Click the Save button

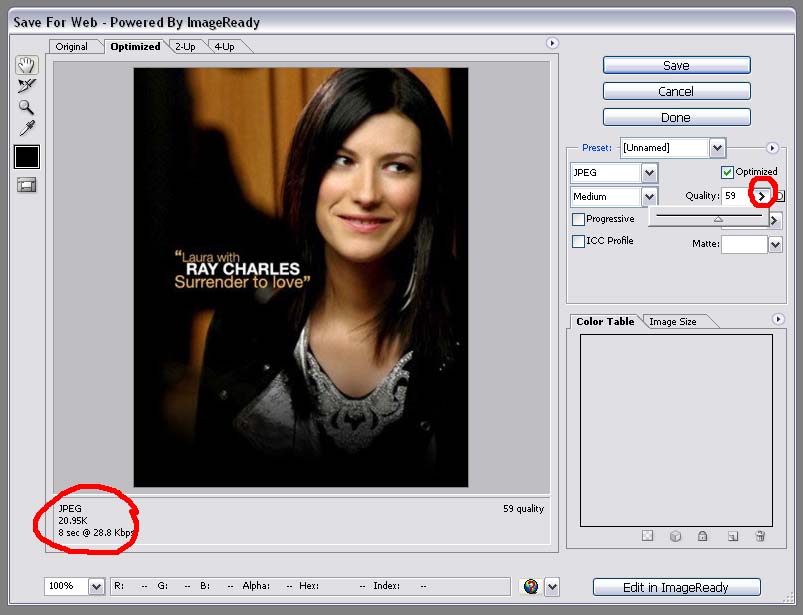pyautogui.click(x=677, y=66)
